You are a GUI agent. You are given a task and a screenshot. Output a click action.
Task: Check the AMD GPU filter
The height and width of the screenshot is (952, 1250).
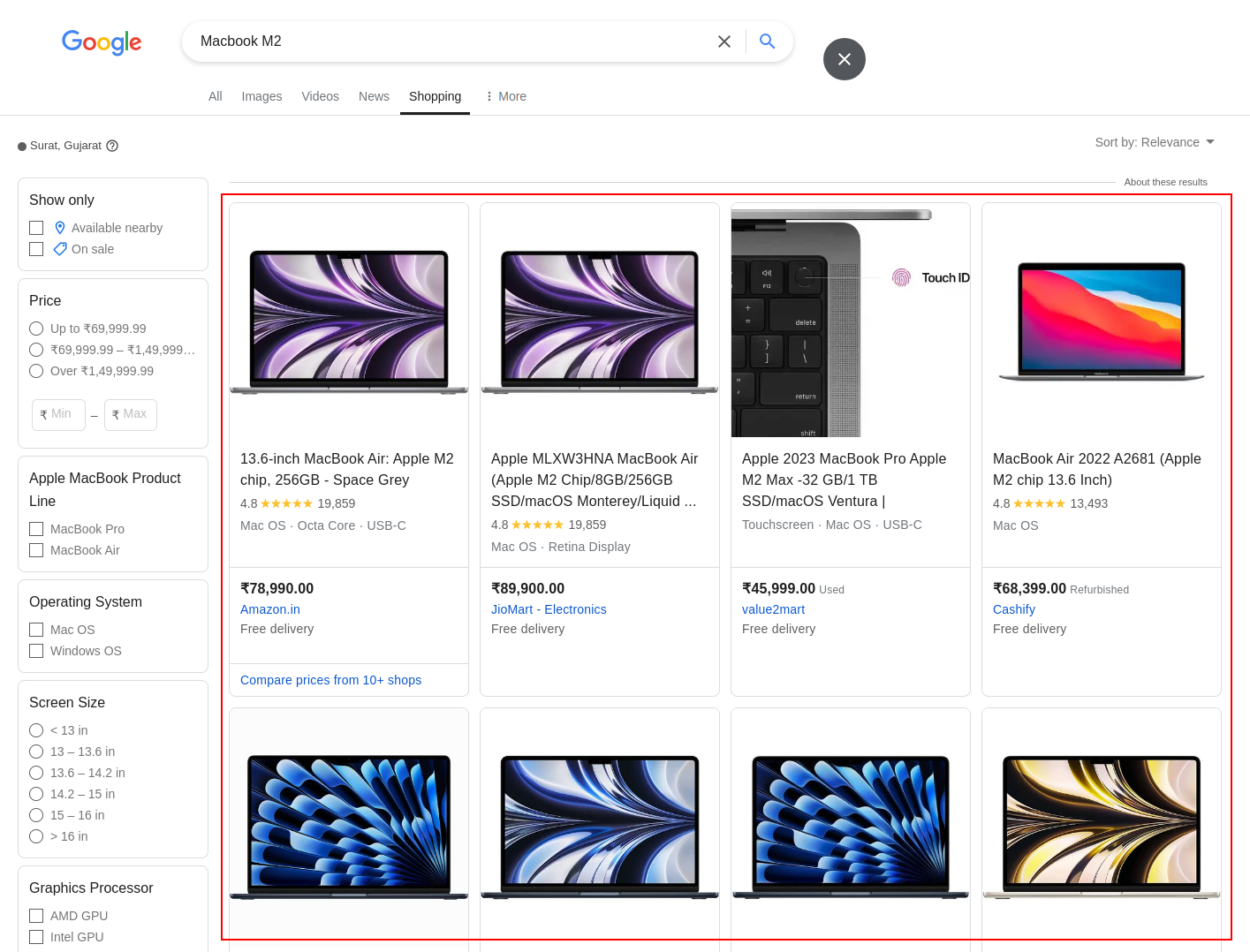pyautogui.click(x=36, y=916)
